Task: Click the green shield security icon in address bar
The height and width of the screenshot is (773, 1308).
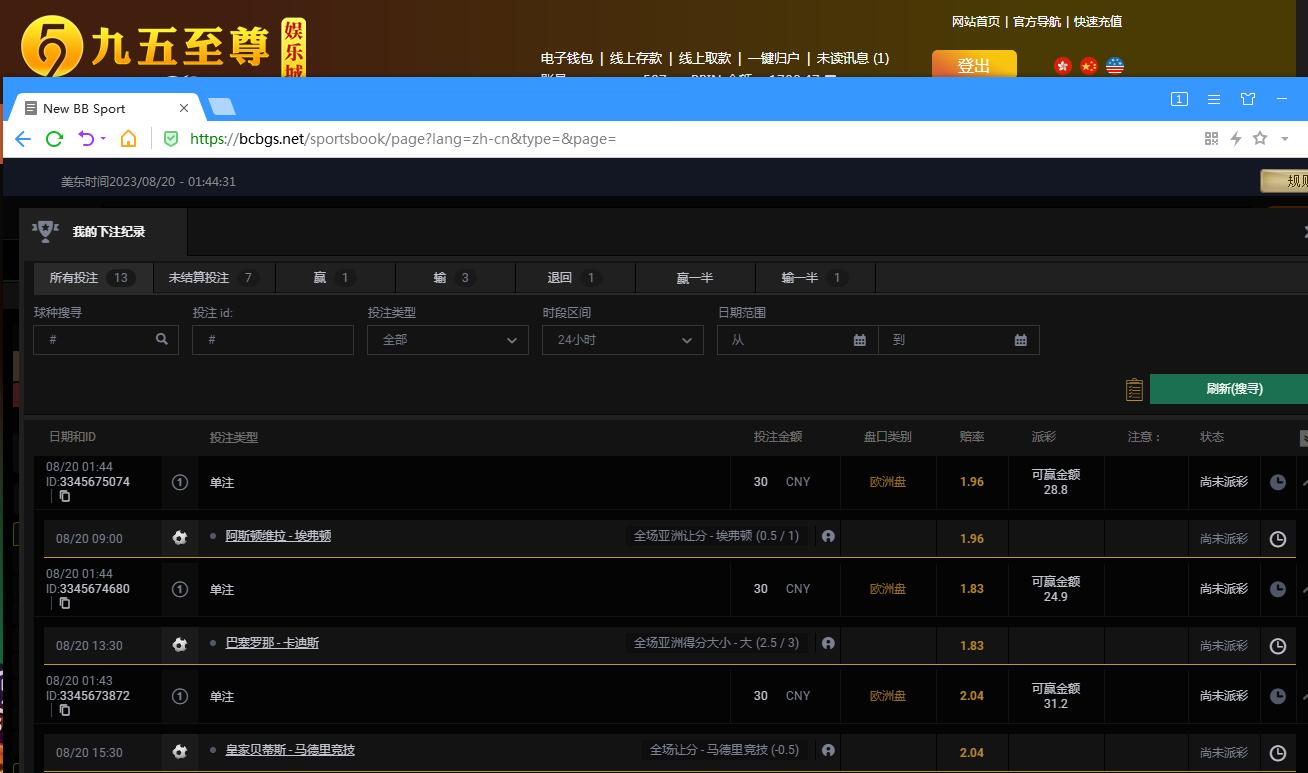Action: click(171, 139)
